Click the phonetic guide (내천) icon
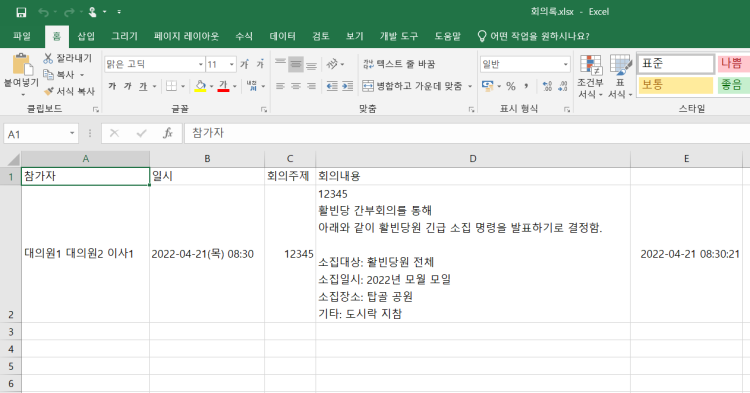This screenshot has width=750, height=393. pyautogui.click(x=252, y=86)
